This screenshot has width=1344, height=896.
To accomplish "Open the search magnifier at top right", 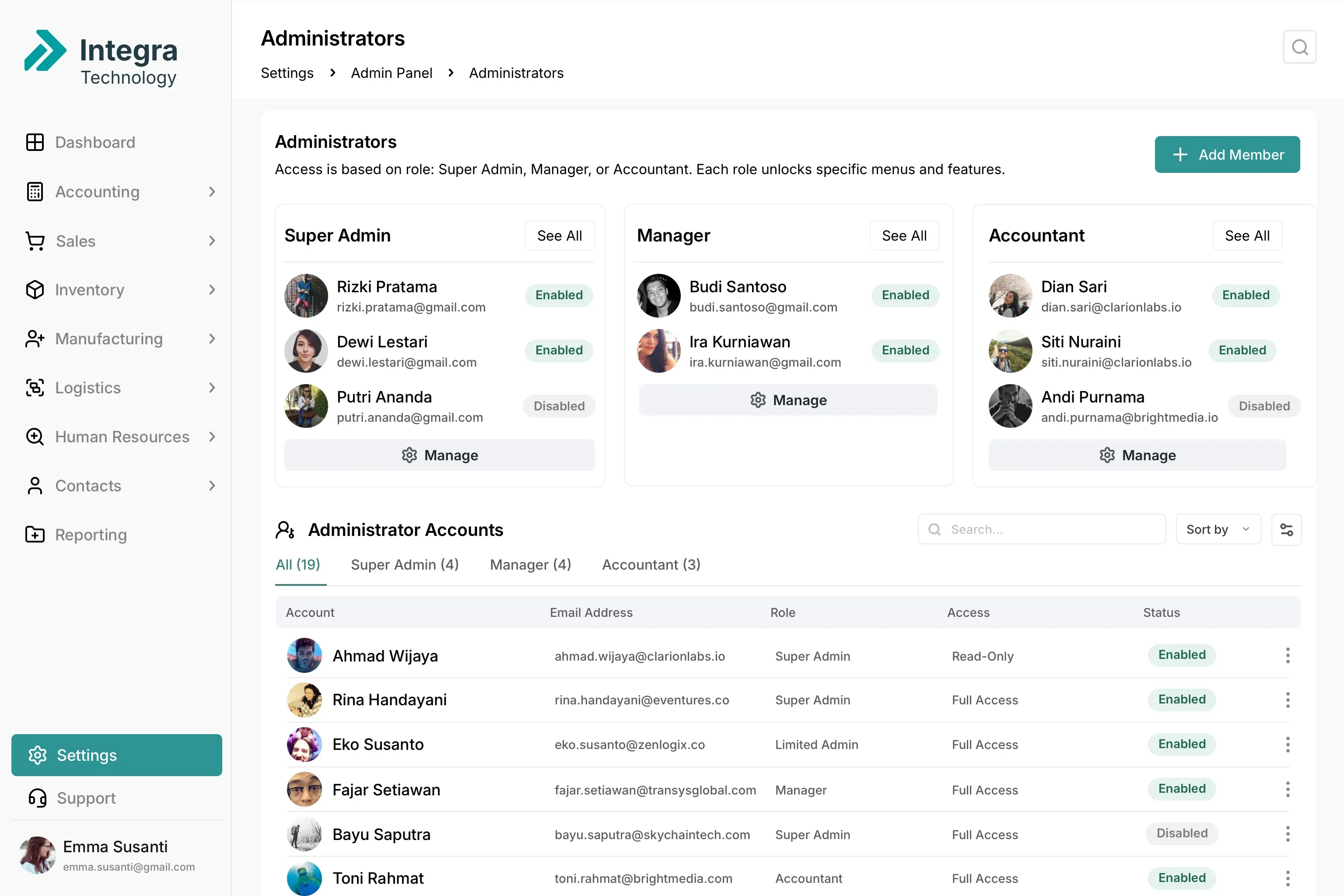I will [1299, 47].
